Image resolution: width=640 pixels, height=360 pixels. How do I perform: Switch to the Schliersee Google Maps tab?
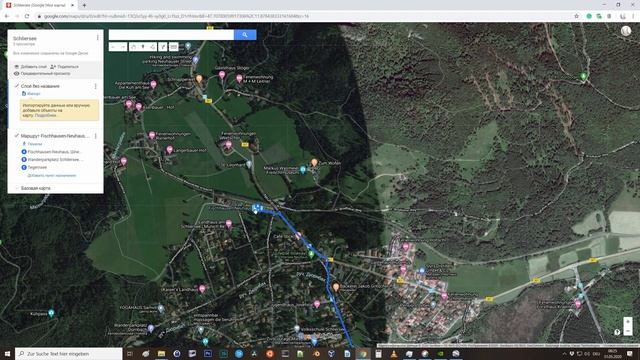(39, 5)
